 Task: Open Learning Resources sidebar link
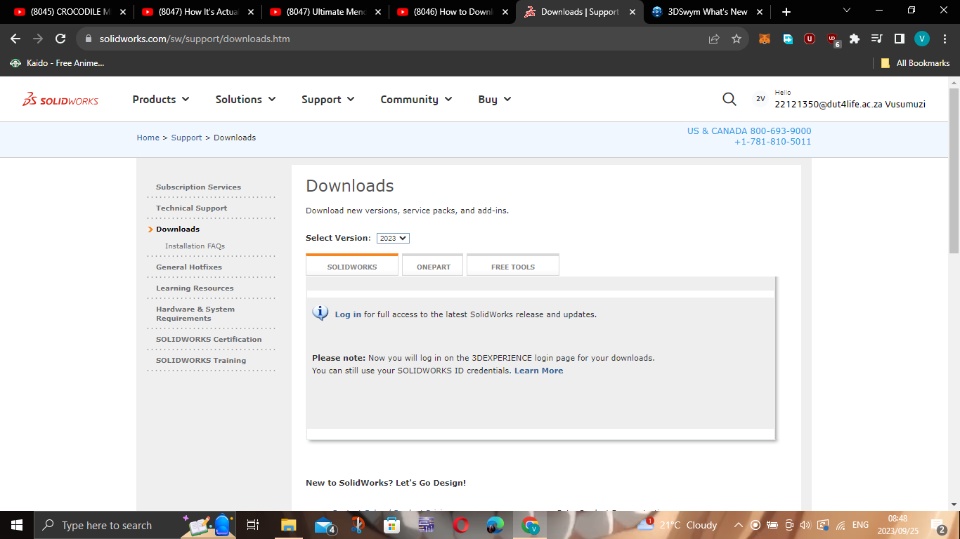coord(195,288)
